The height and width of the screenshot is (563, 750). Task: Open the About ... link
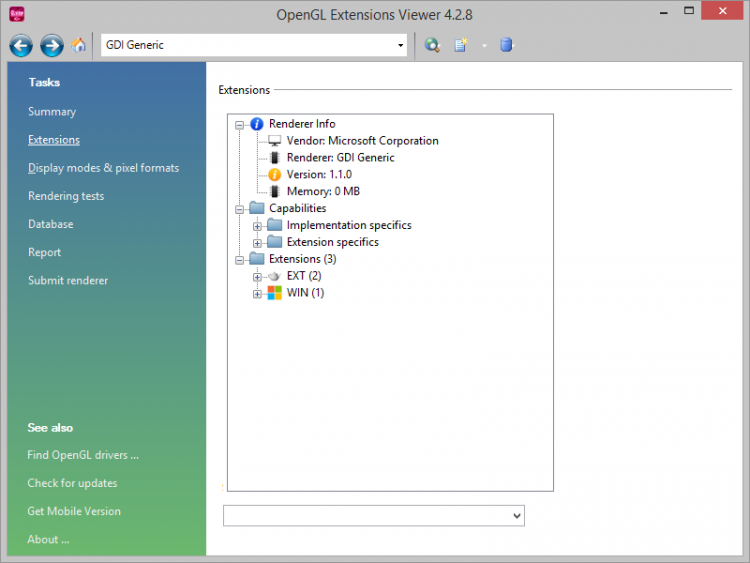(x=48, y=539)
